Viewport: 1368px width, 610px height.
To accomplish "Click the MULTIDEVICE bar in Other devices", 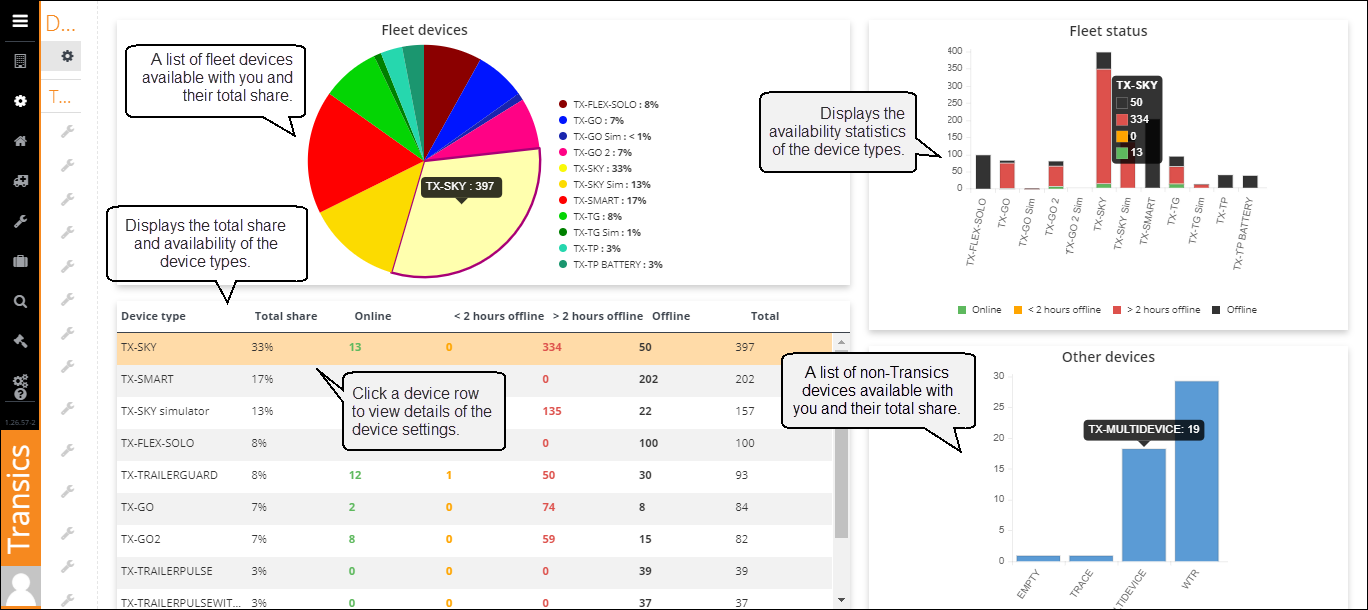I will tap(1144, 505).
